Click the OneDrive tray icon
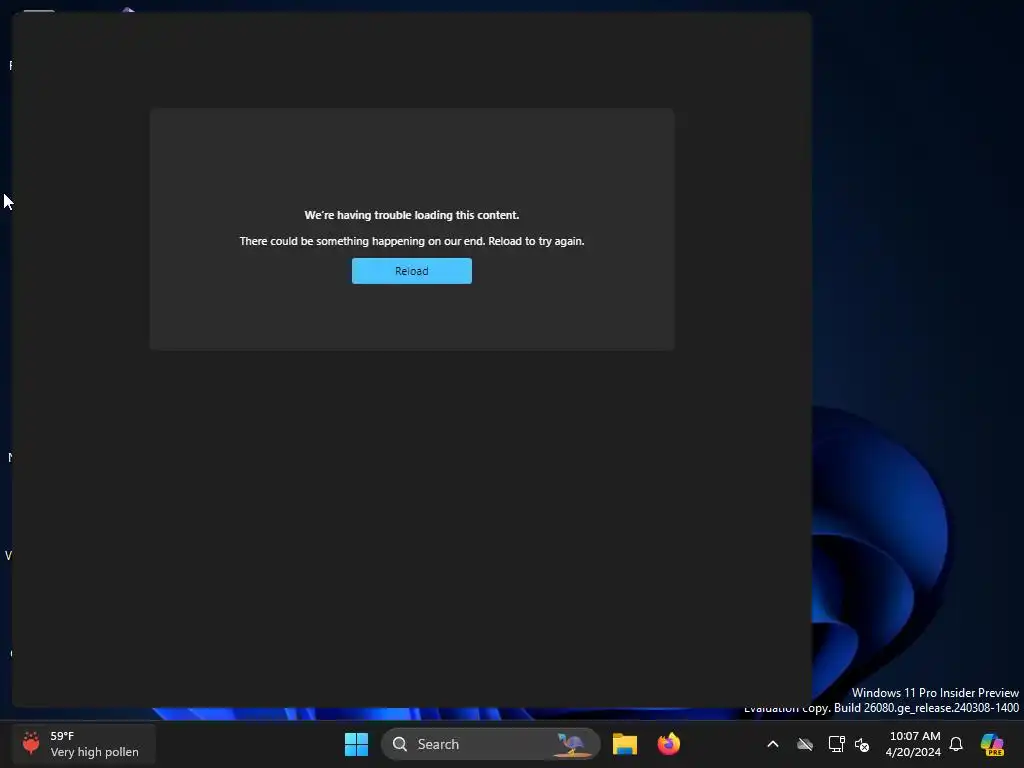The width and height of the screenshot is (1024, 768). pyautogui.click(x=805, y=744)
